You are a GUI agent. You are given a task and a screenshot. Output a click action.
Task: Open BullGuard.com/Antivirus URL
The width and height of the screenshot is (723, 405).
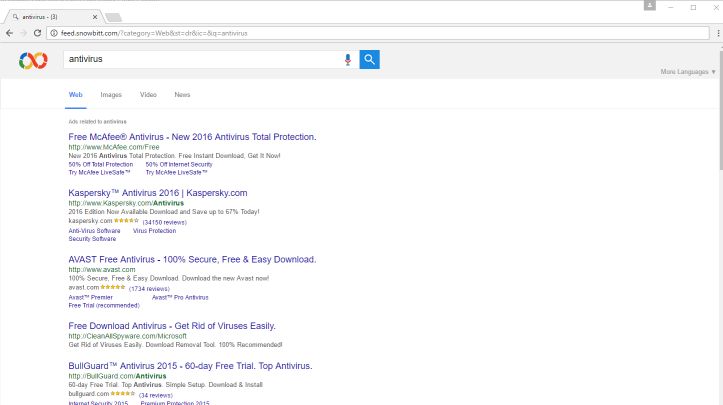tap(117, 376)
